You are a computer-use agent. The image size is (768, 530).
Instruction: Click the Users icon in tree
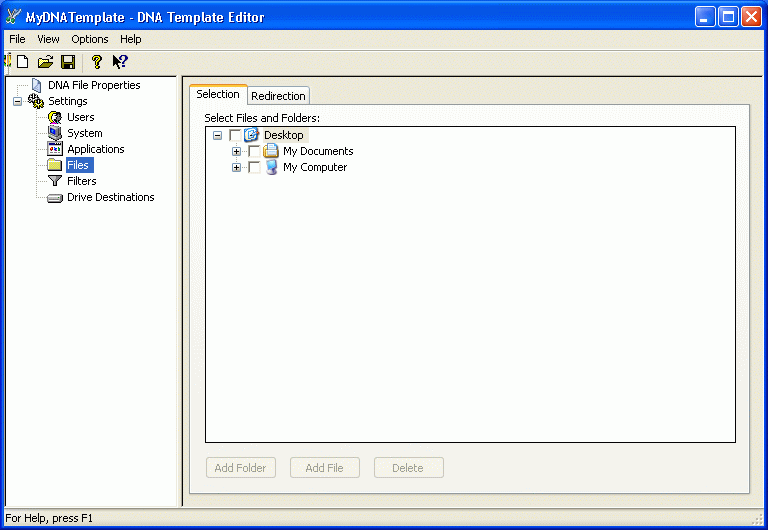[55, 117]
